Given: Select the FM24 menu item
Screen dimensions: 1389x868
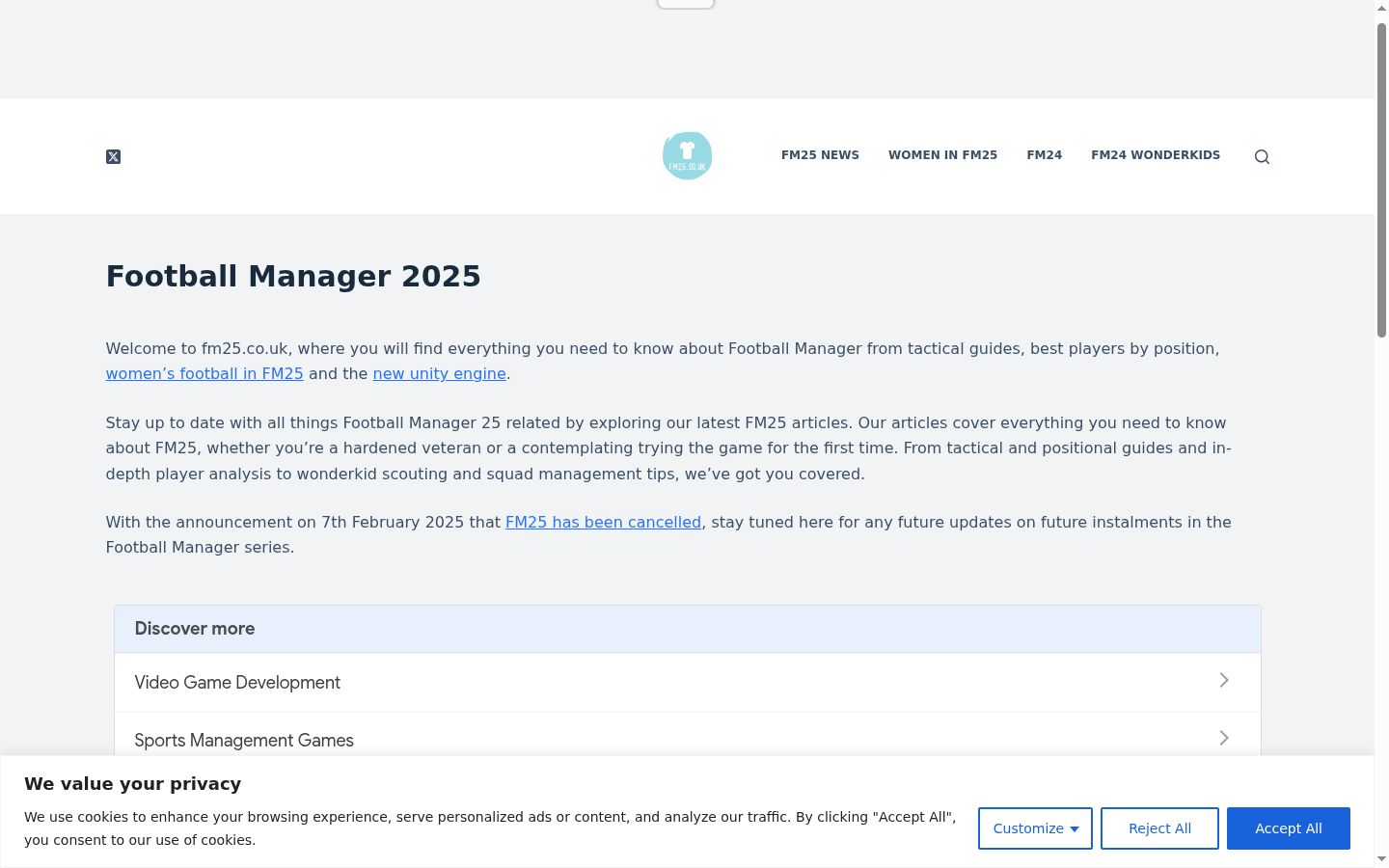Looking at the screenshot, I should pyautogui.click(x=1044, y=155).
